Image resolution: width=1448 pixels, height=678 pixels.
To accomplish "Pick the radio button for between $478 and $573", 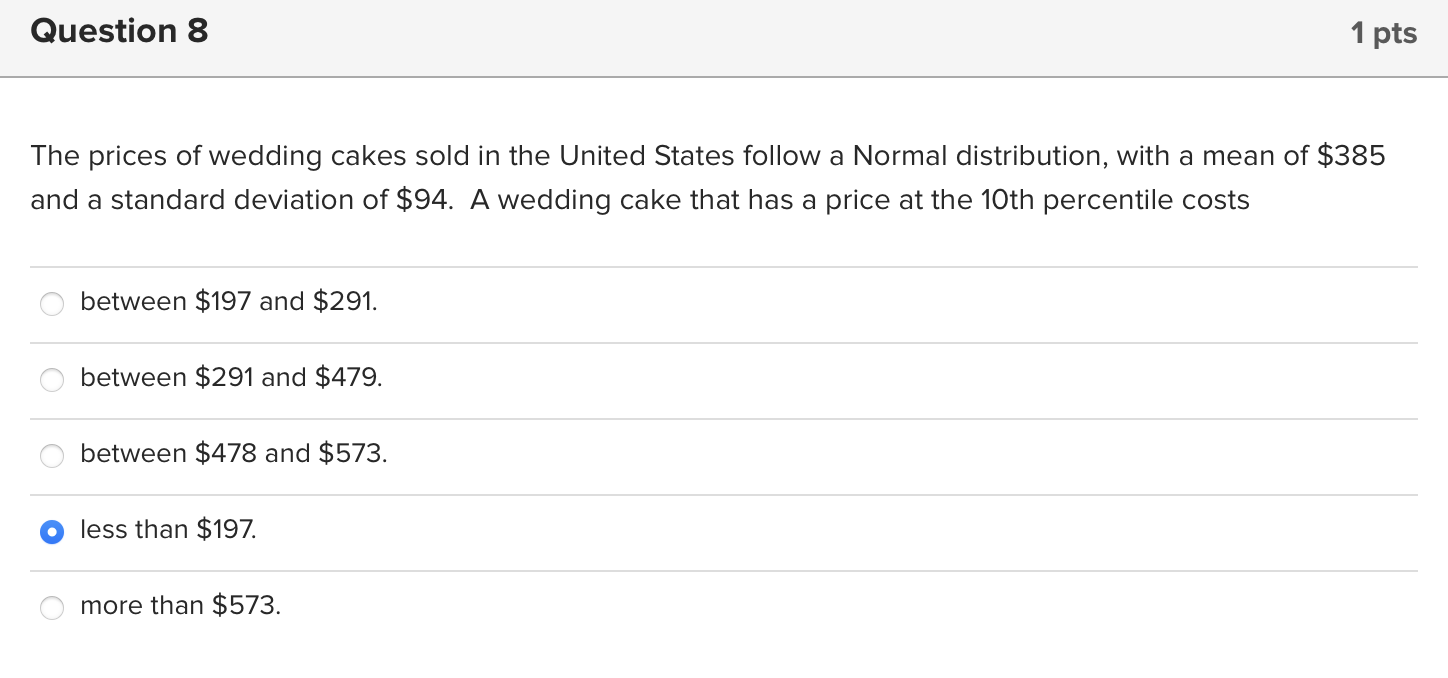I will coord(52,455).
